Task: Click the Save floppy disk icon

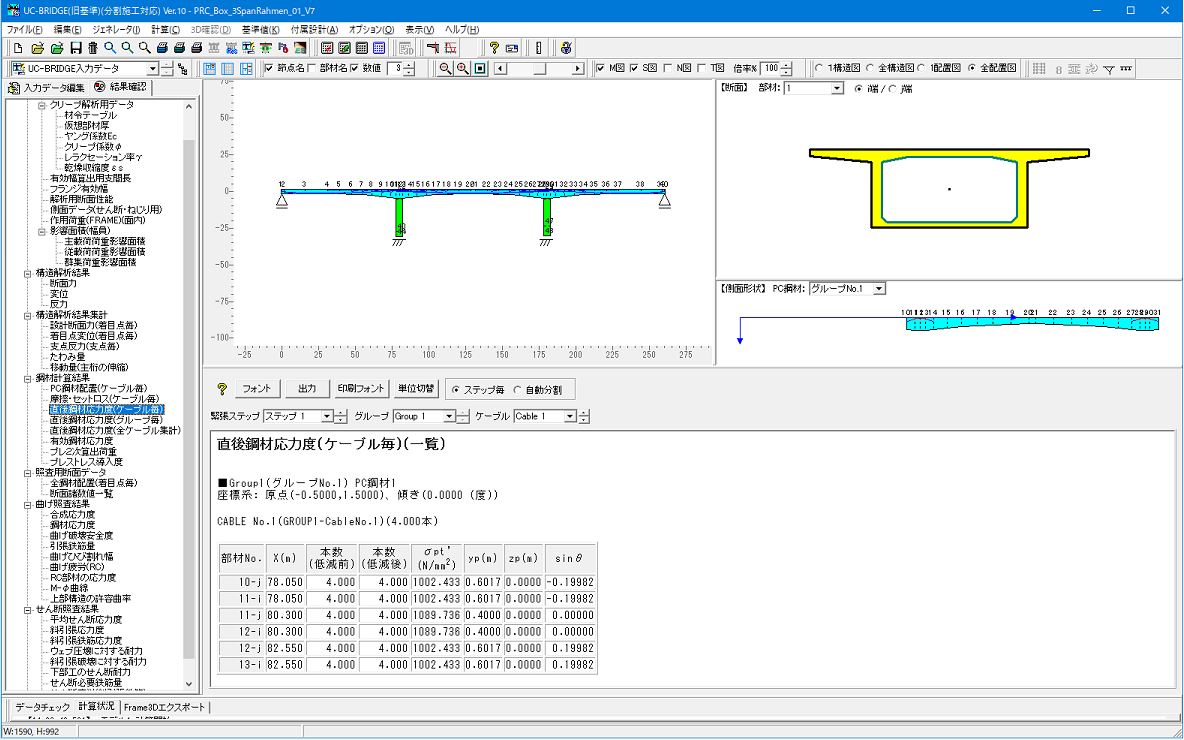Action: pos(76,48)
